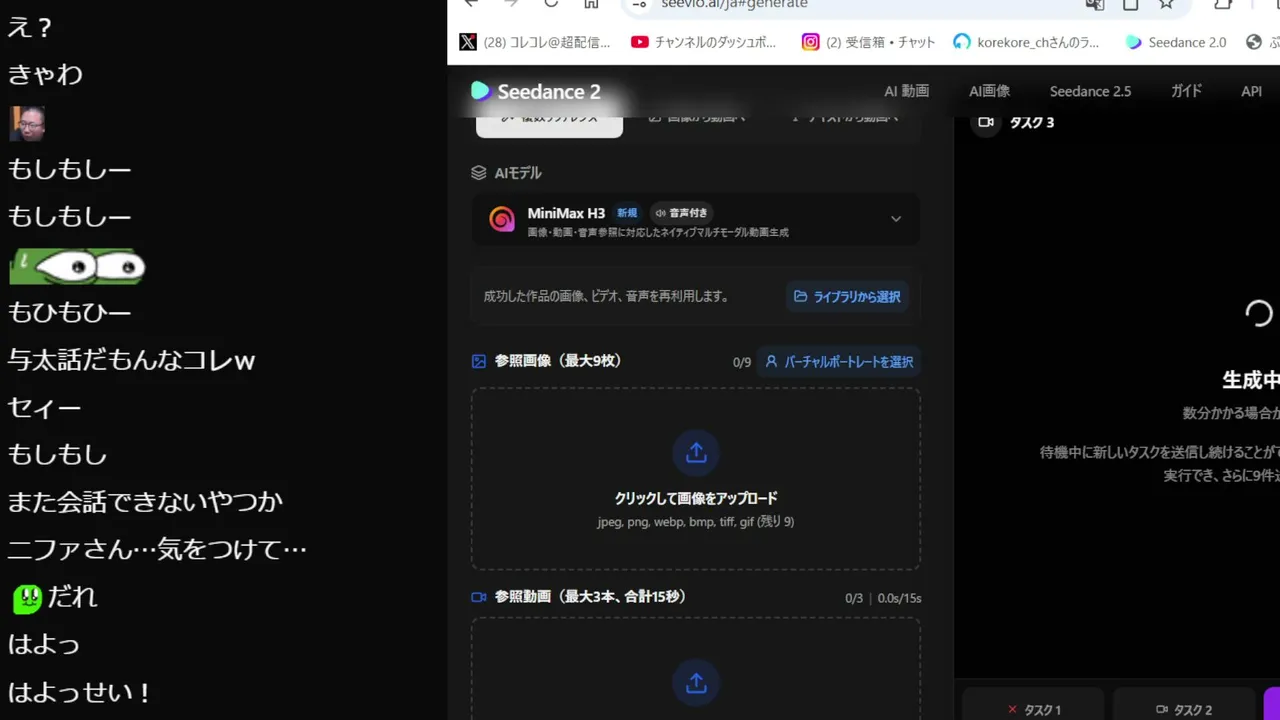
Task: Click the green frog eyes emote
Action: coord(78,267)
